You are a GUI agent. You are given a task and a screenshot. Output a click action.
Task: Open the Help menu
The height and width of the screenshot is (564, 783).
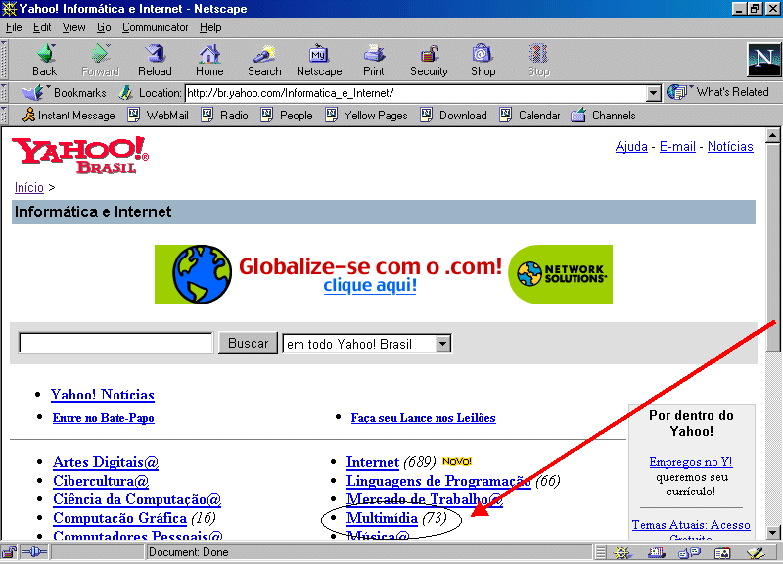pyautogui.click(x=211, y=27)
